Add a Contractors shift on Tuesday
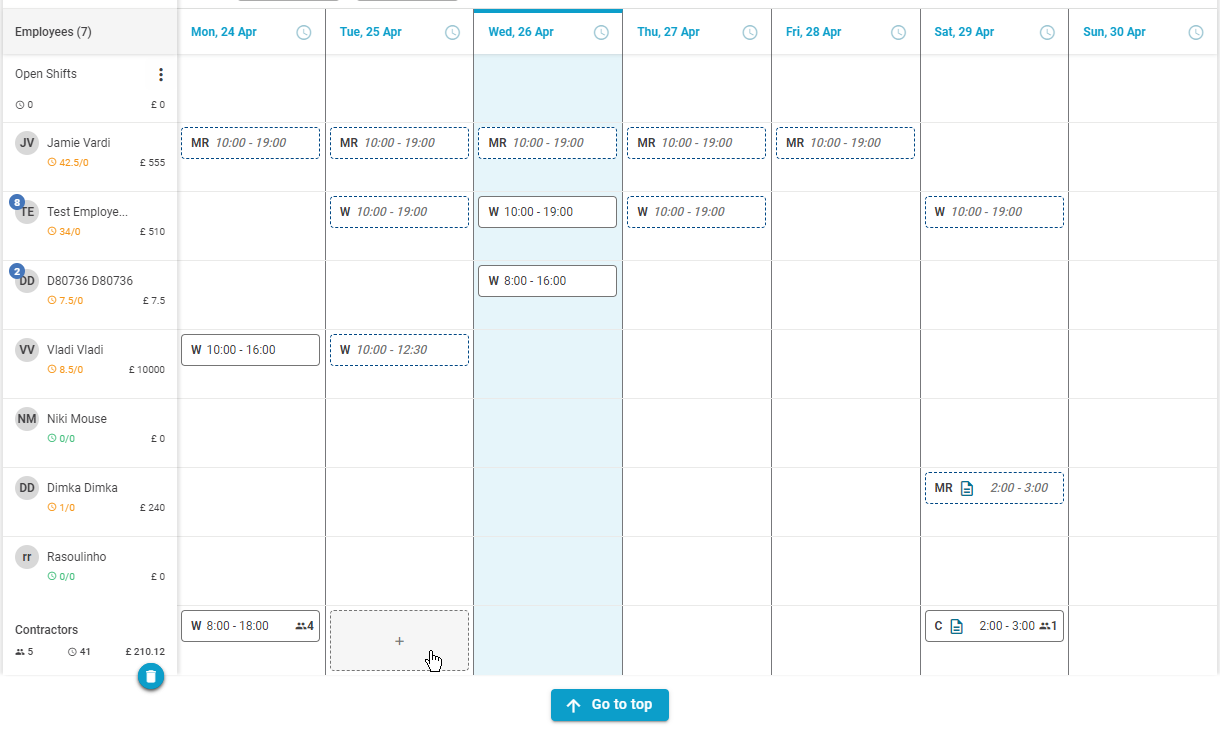 click(x=399, y=641)
